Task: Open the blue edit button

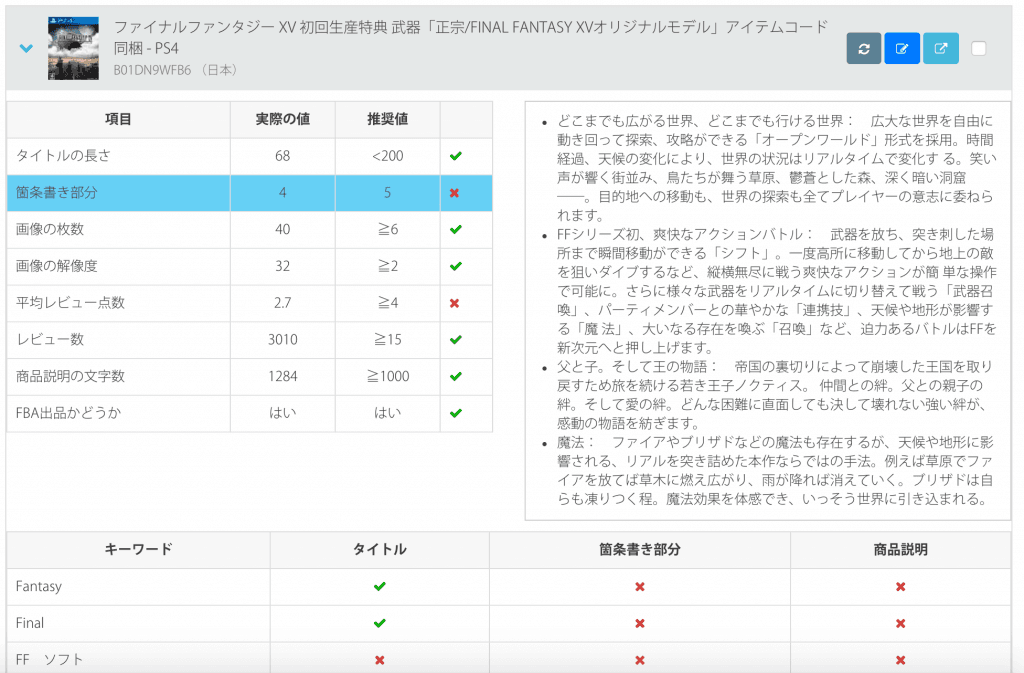Action: (x=902, y=48)
